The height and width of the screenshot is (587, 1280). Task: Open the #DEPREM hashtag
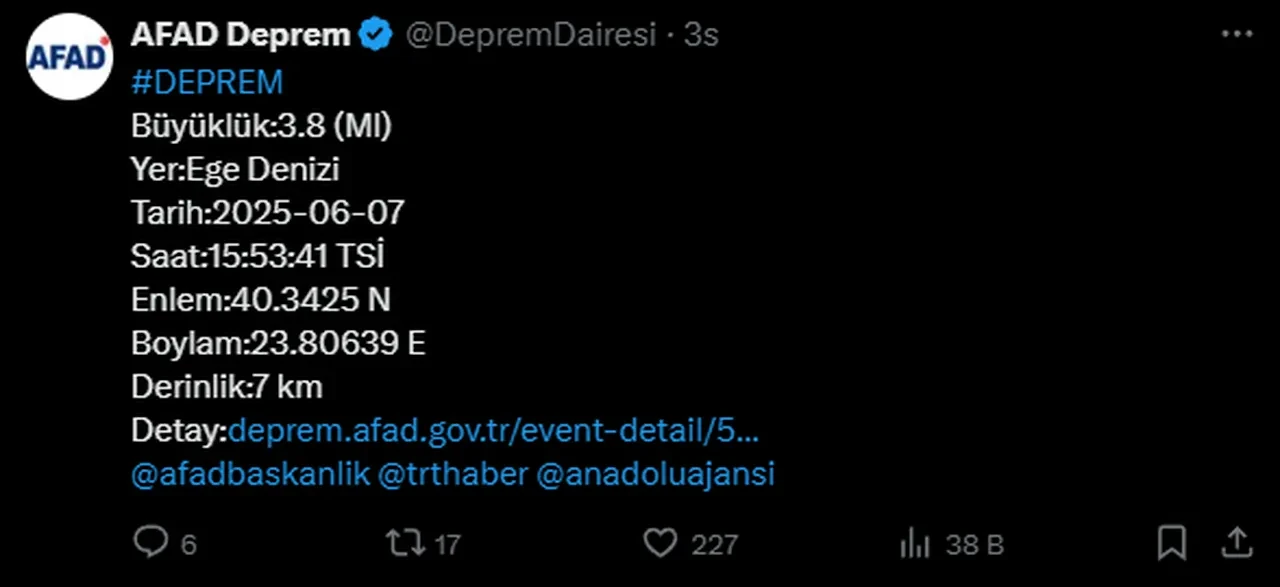coord(207,82)
